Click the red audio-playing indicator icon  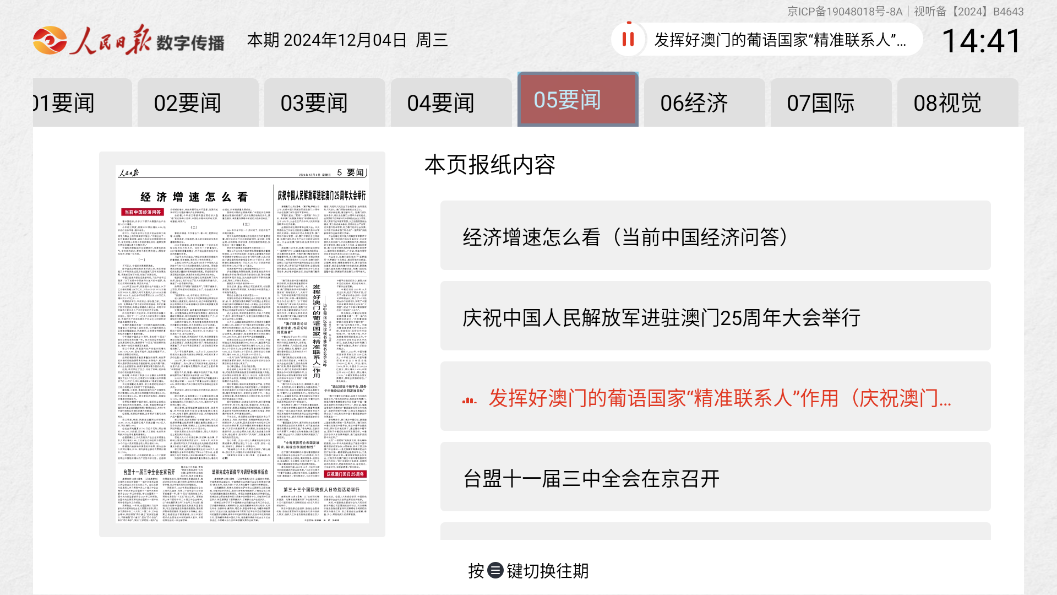pos(469,399)
